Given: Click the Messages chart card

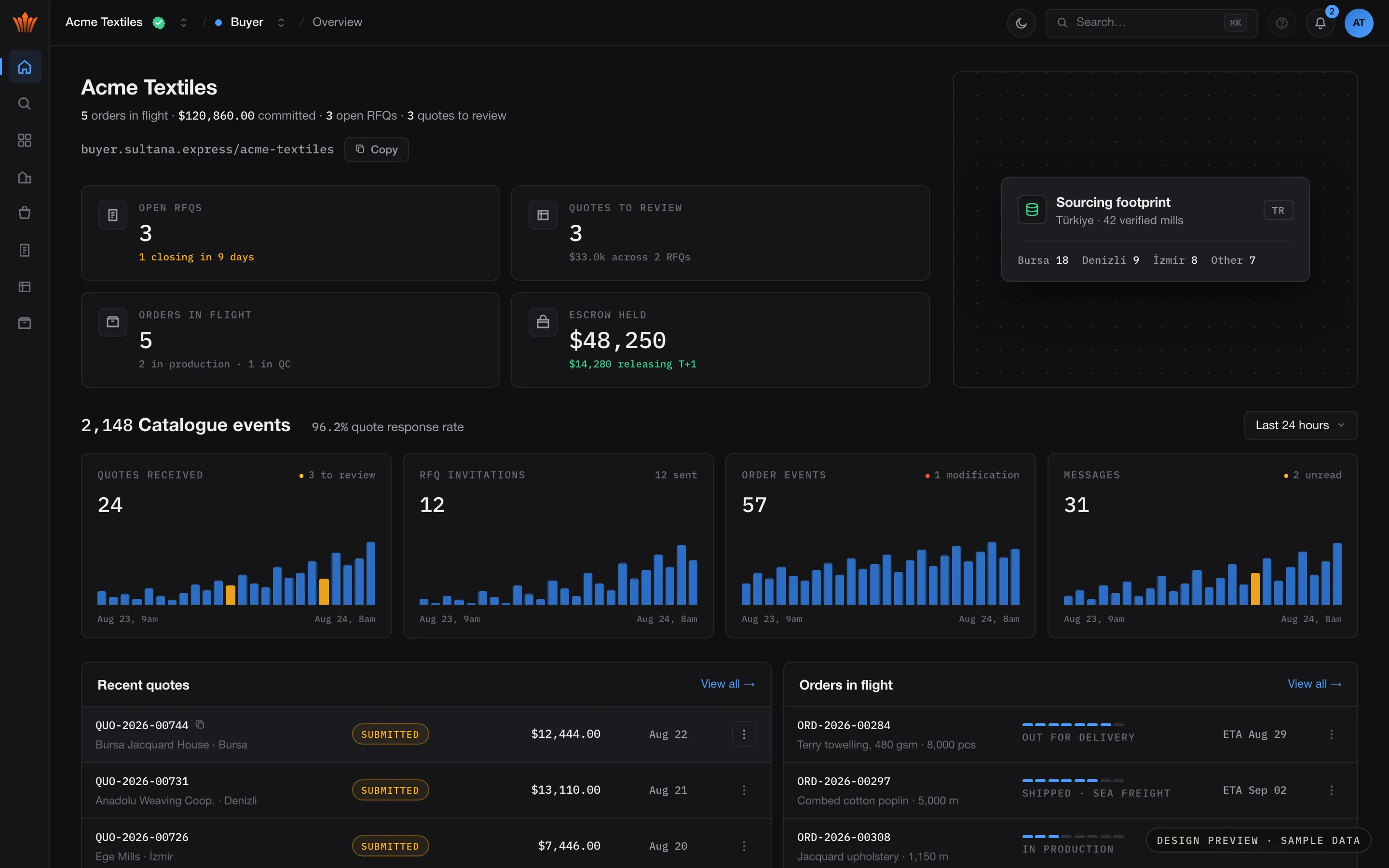Looking at the screenshot, I should [x=1202, y=546].
